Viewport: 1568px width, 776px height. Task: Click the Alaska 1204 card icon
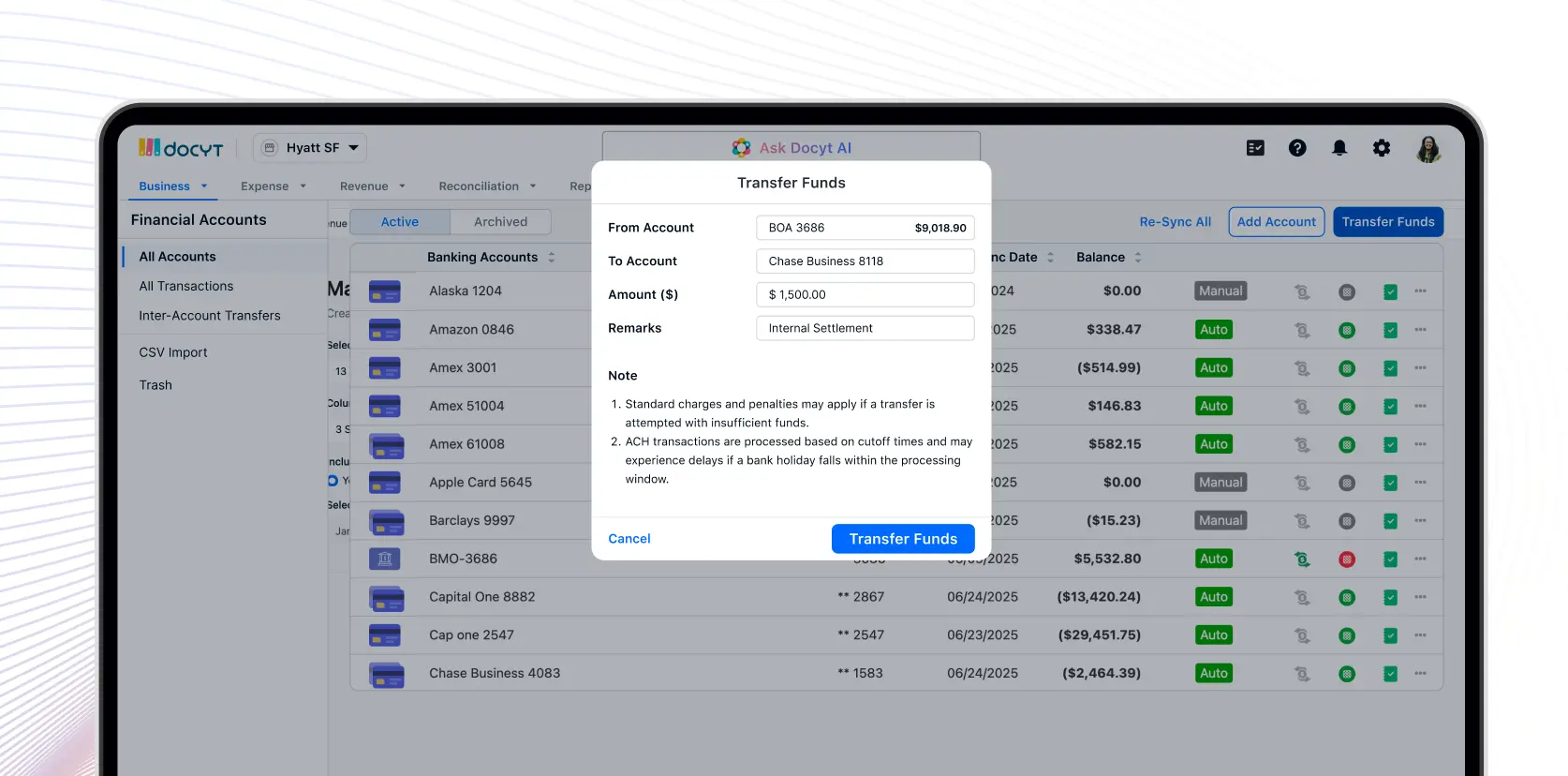coord(385,291)
